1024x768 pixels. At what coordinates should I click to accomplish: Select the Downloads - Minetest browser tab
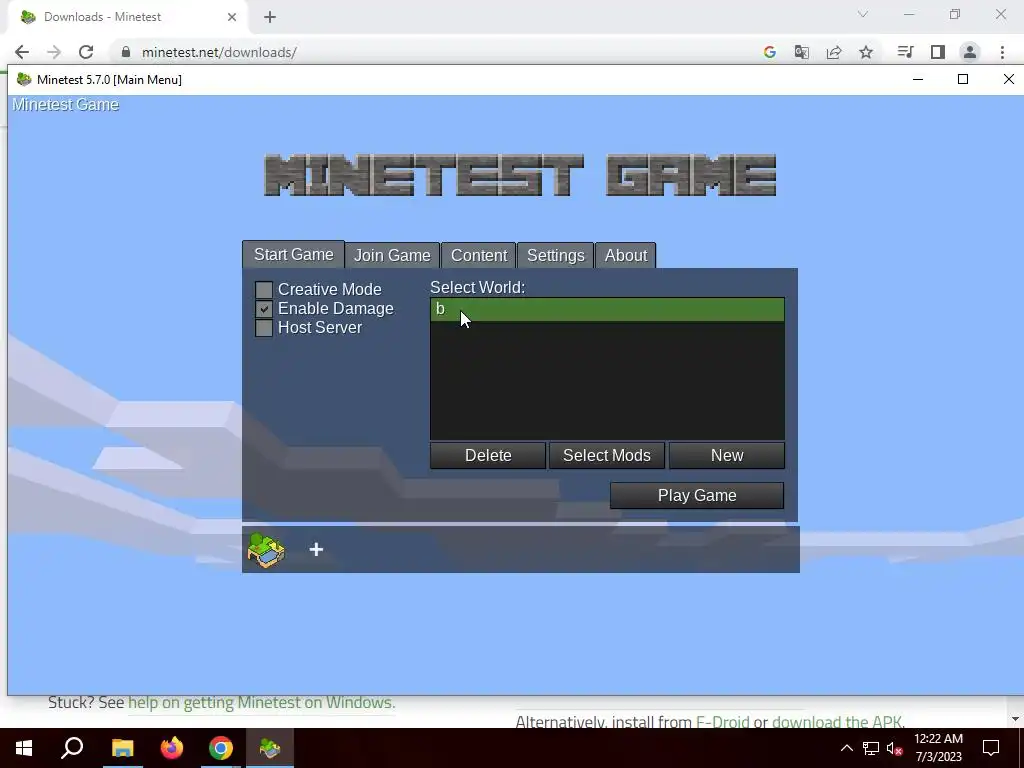point(127,17)
